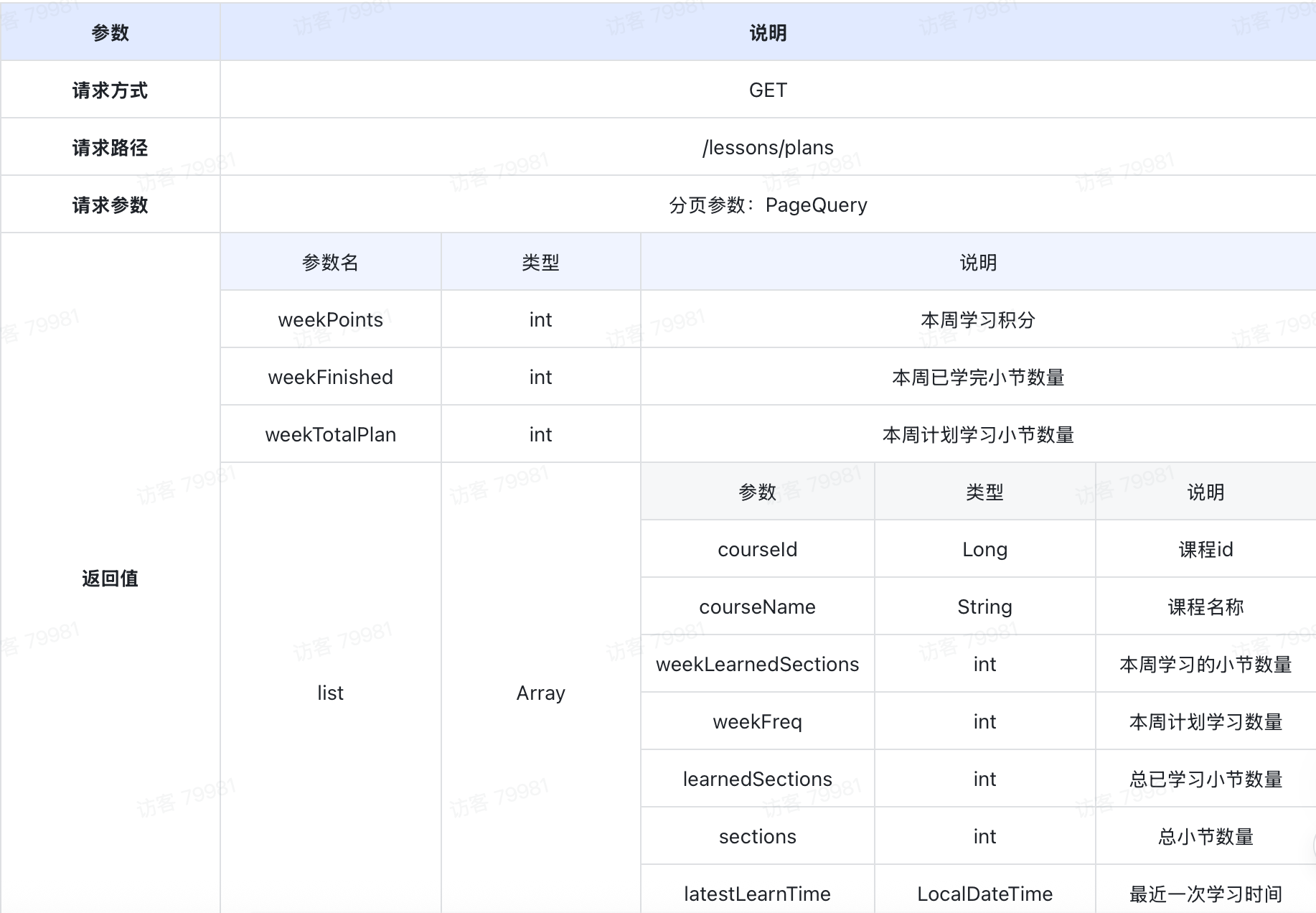The image size is (1316, 913).
Task: Select the 本周计划学习数量 description
Action: point(1205,722)
